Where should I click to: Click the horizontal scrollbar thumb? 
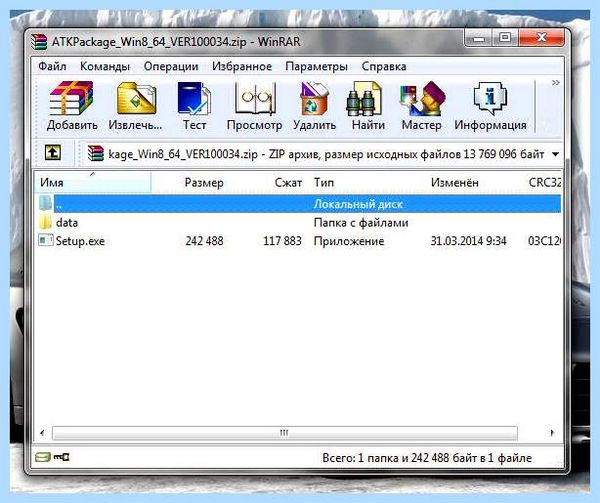[285, 433]
